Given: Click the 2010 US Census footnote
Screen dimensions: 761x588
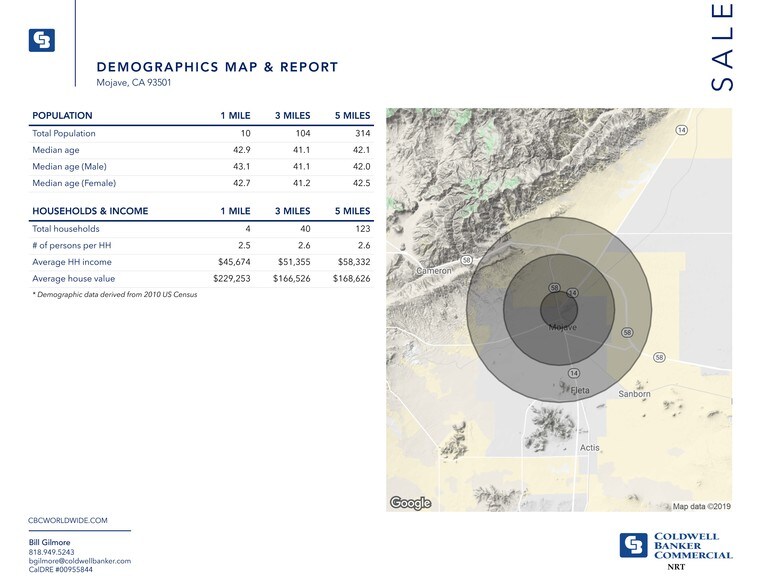Looking at the screenshot, I should (115, 294).
